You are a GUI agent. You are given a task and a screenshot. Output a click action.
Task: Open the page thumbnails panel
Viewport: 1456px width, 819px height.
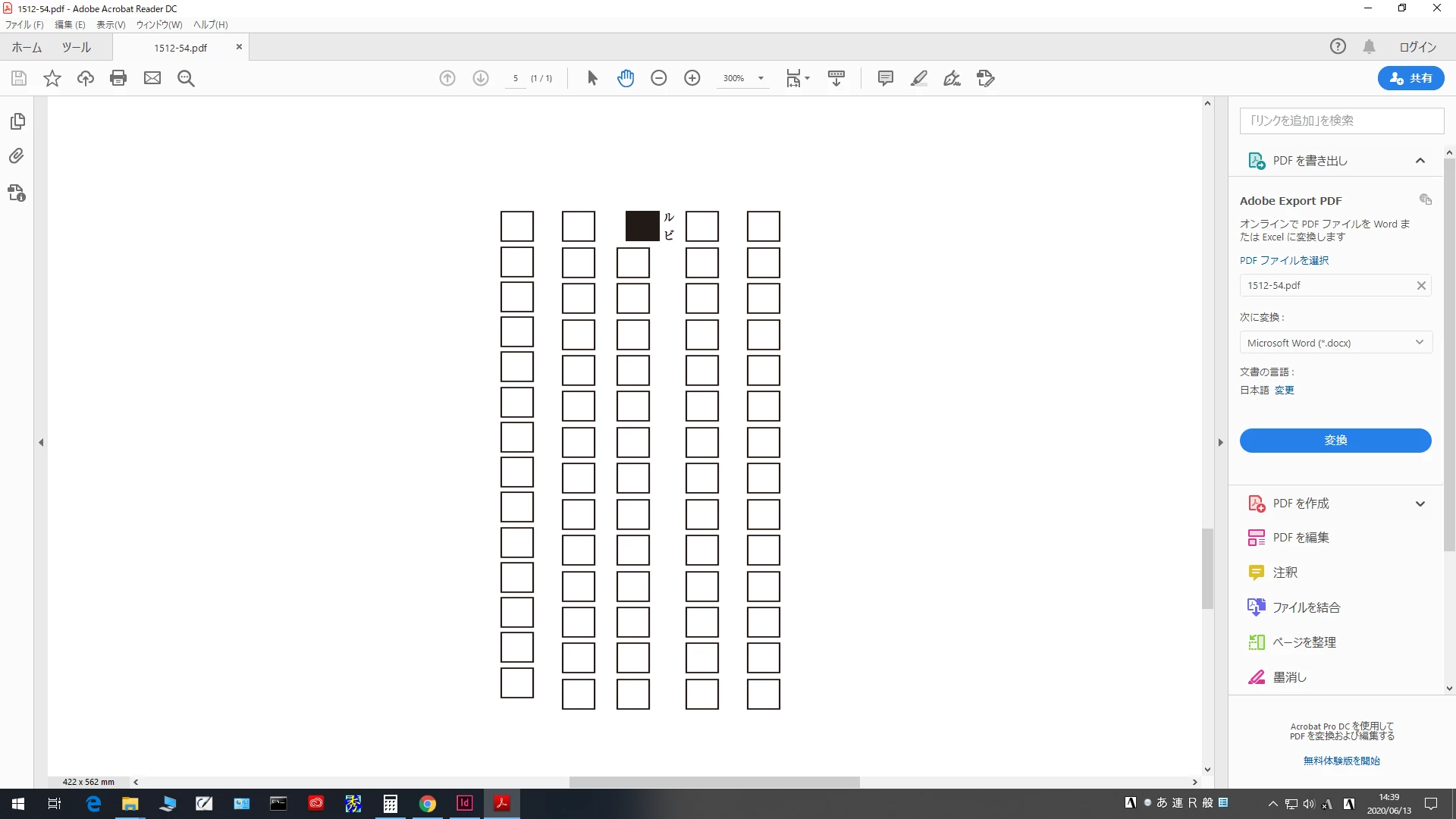[x=17, y=121]
